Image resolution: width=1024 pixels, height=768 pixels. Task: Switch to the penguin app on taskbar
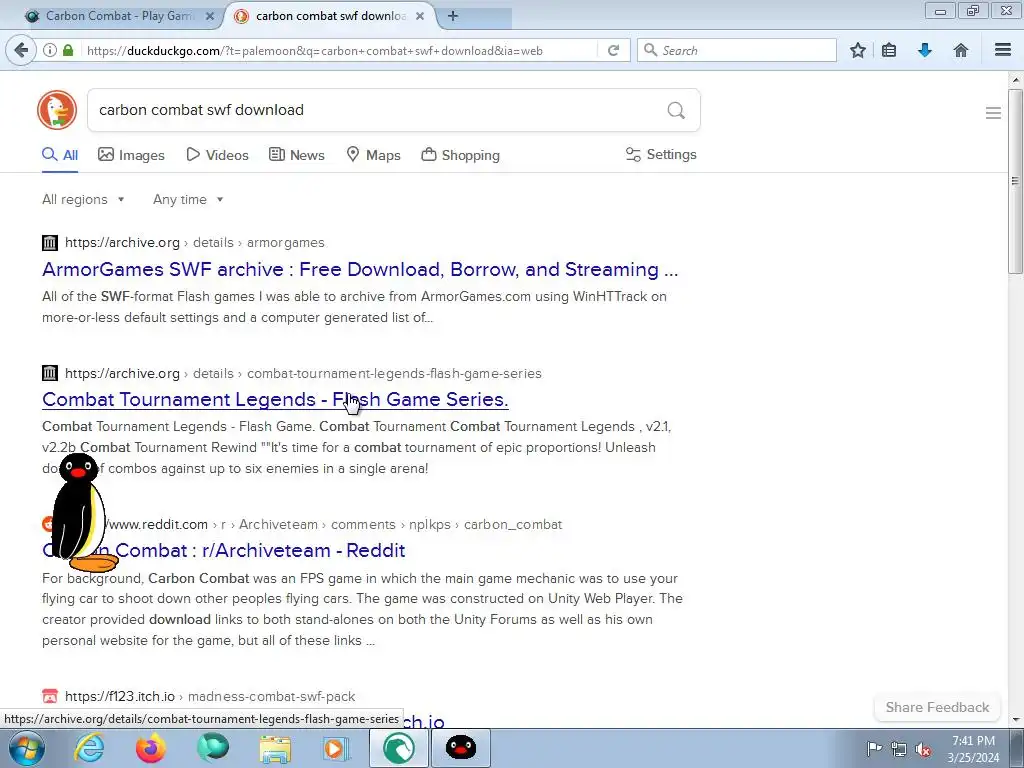(460, 748)
